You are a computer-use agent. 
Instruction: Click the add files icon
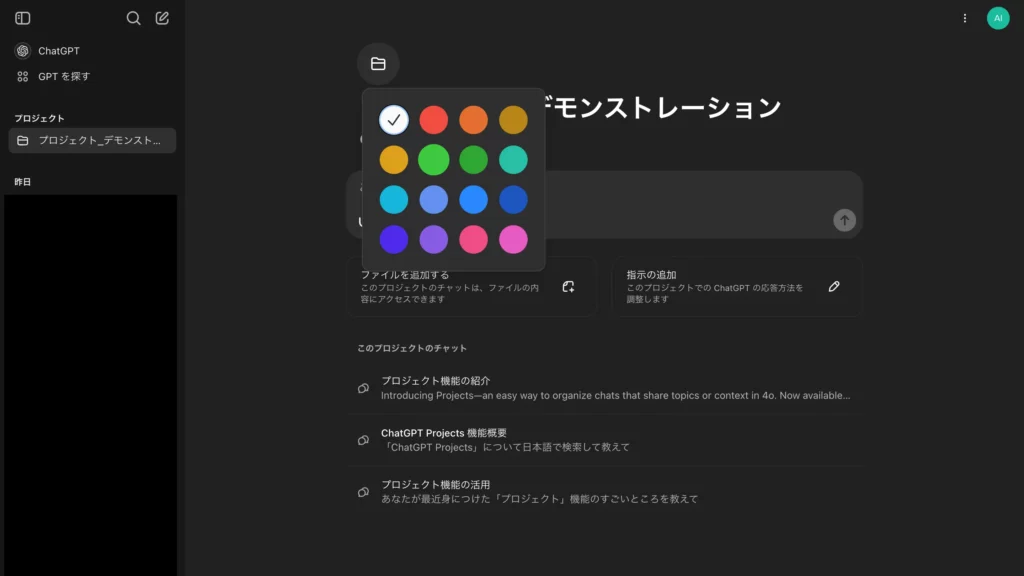pos(568,287)
